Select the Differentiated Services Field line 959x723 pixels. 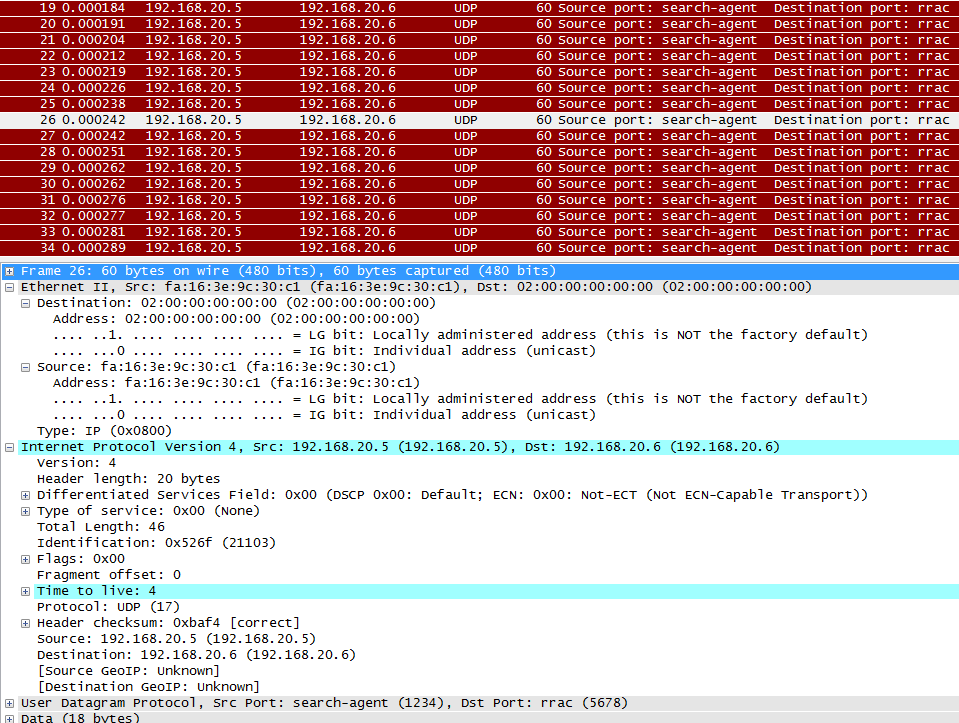[453, 495]
